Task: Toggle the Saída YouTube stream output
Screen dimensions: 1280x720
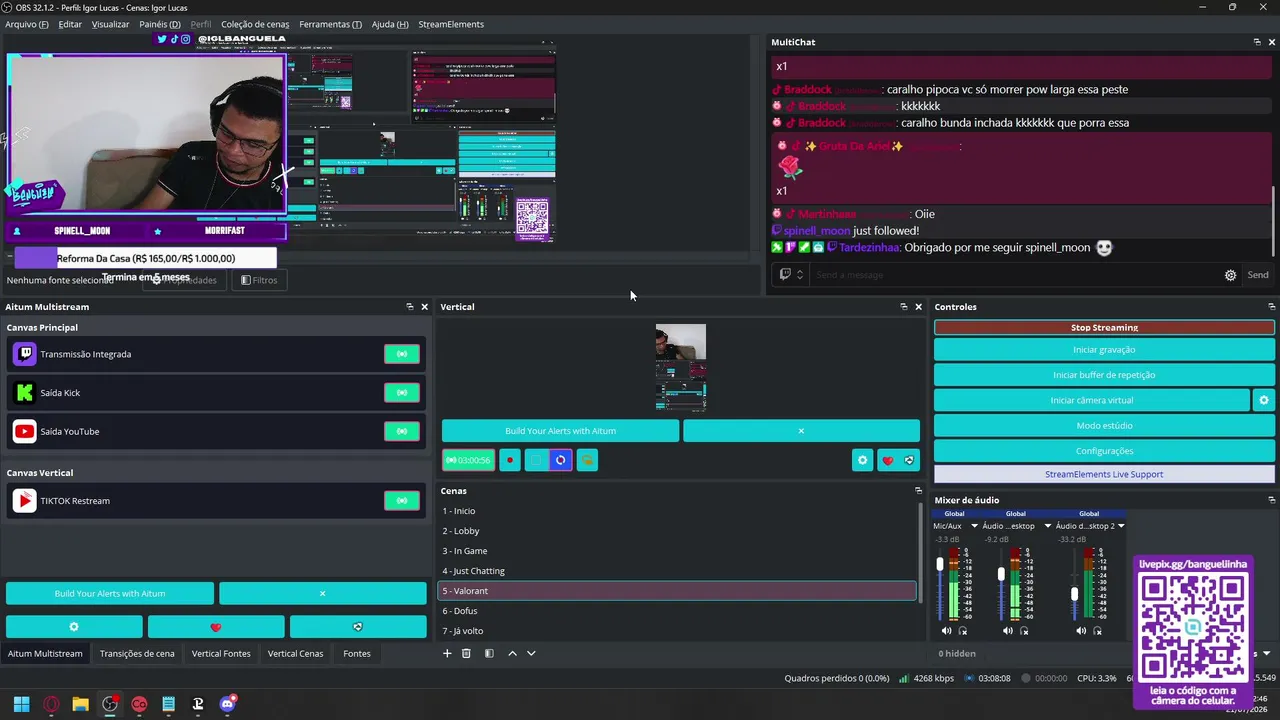Action: click(402, 431)
